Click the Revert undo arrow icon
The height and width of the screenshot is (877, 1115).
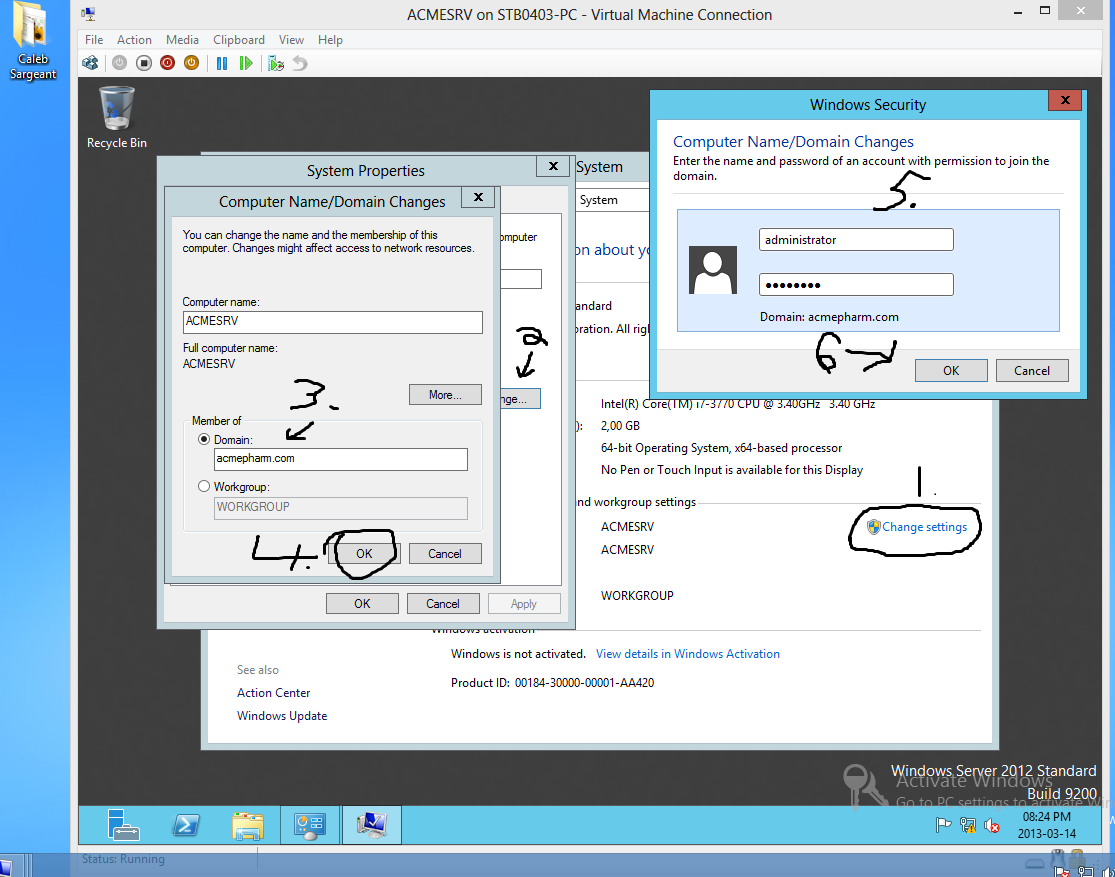300,63
